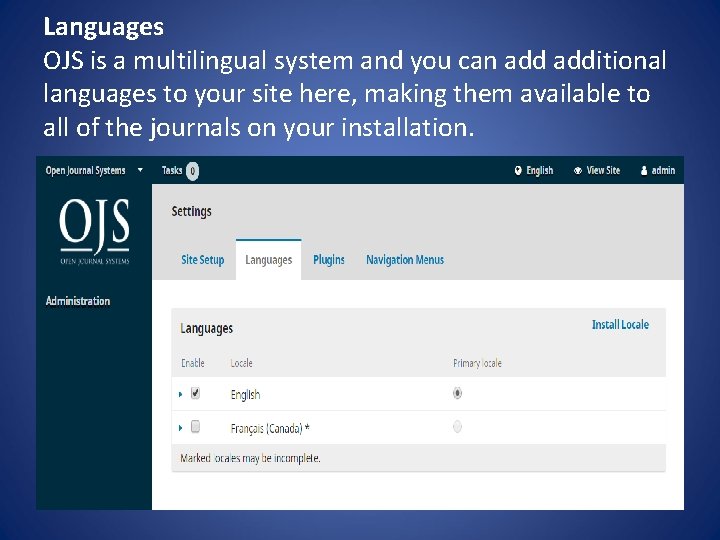Open the Tasks menu item
720x540 pixels.
point(172,170)
